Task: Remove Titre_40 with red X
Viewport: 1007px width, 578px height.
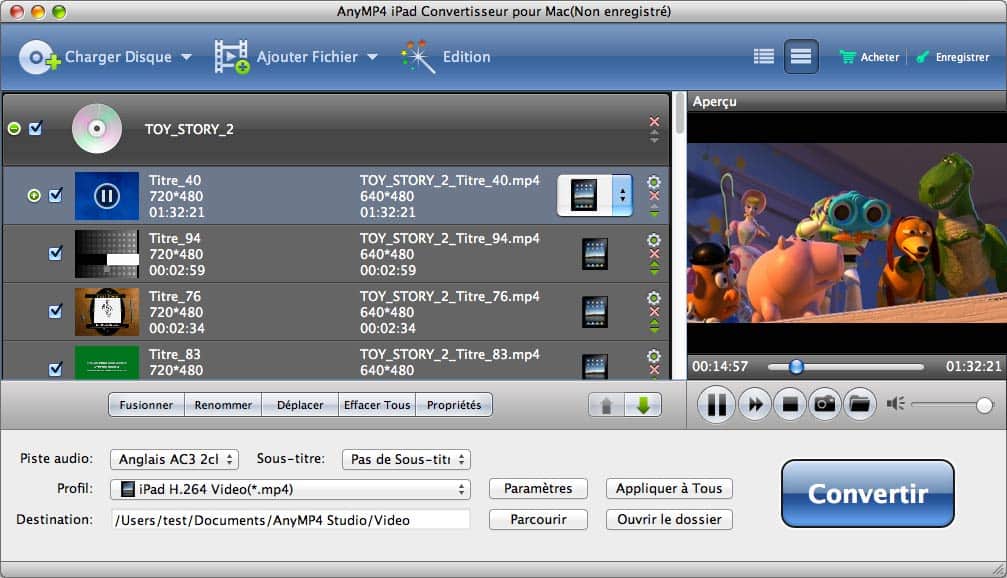Action: (654, 196)
